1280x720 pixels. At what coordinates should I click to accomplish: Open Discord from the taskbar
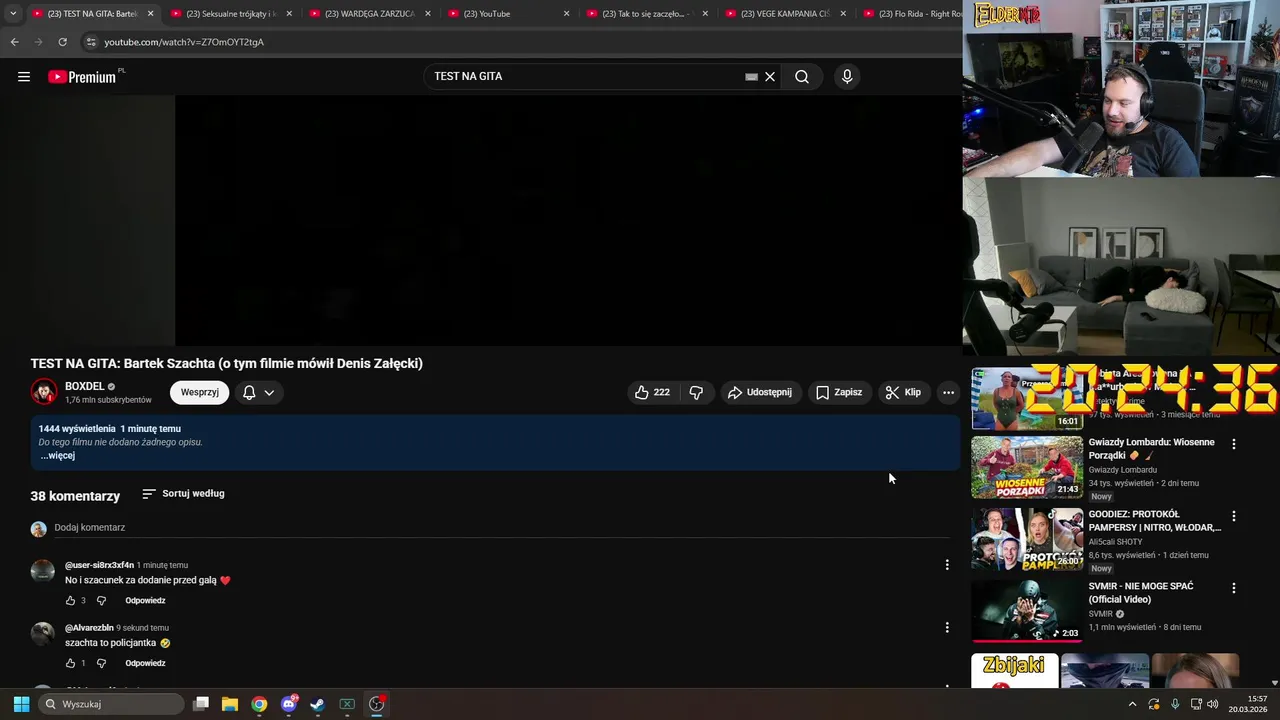point(289,704)
